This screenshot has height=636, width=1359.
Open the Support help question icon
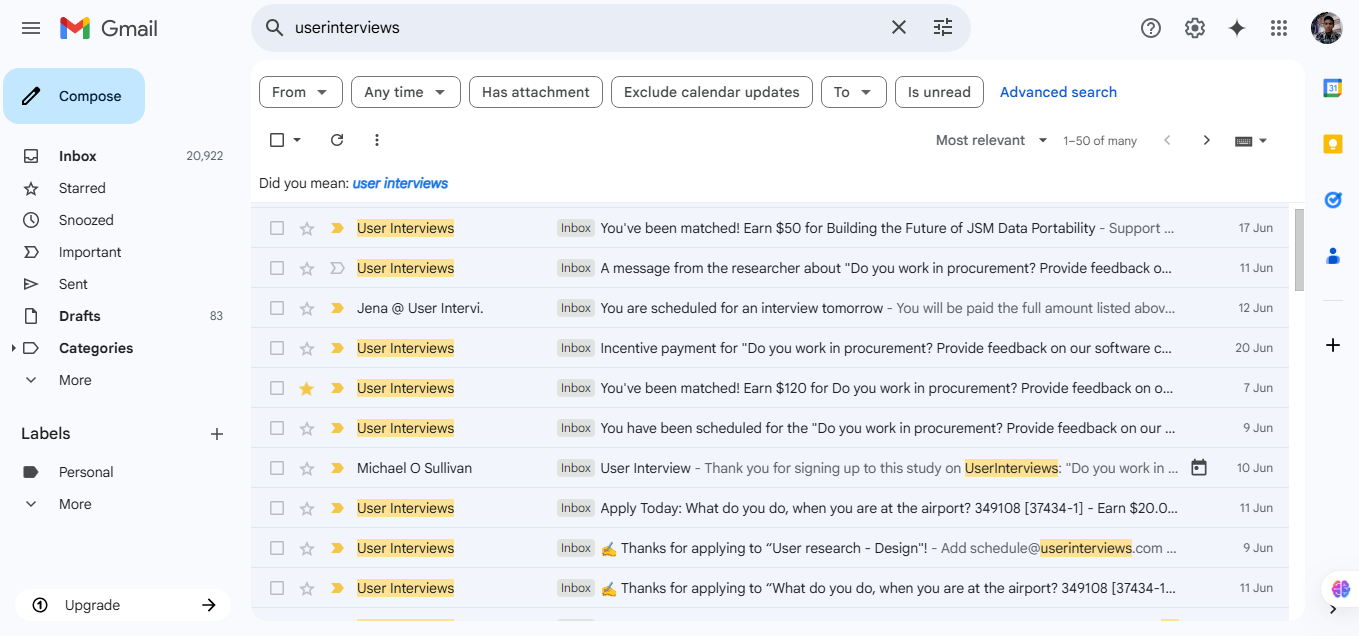[1150, 28]
